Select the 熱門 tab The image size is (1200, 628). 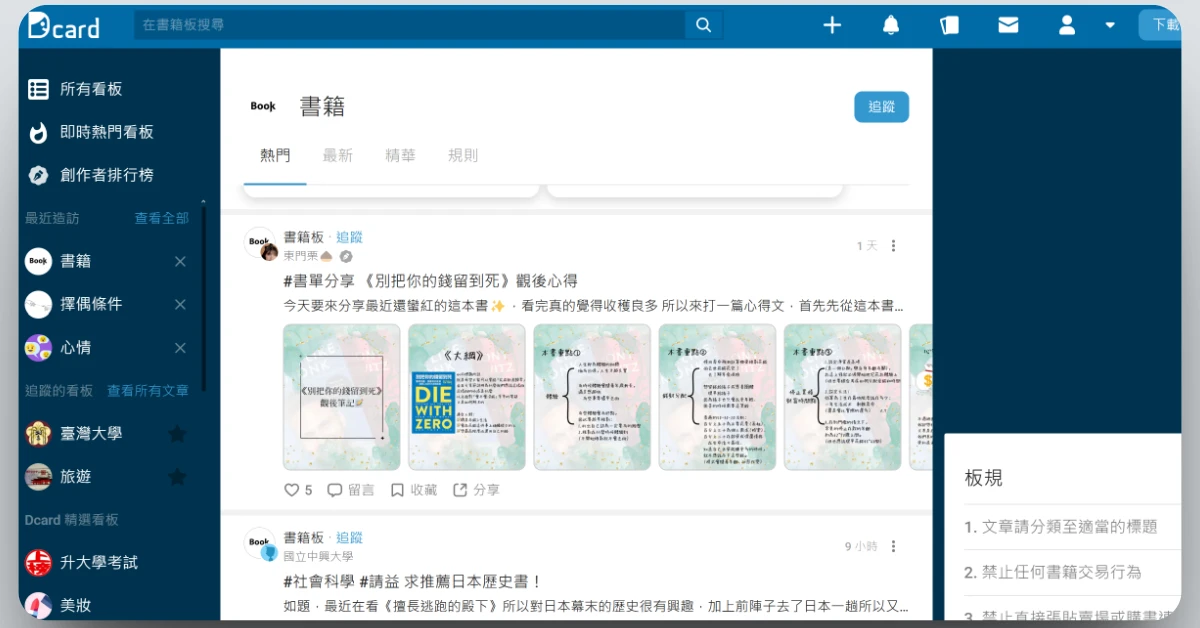(x=275, y=156)
